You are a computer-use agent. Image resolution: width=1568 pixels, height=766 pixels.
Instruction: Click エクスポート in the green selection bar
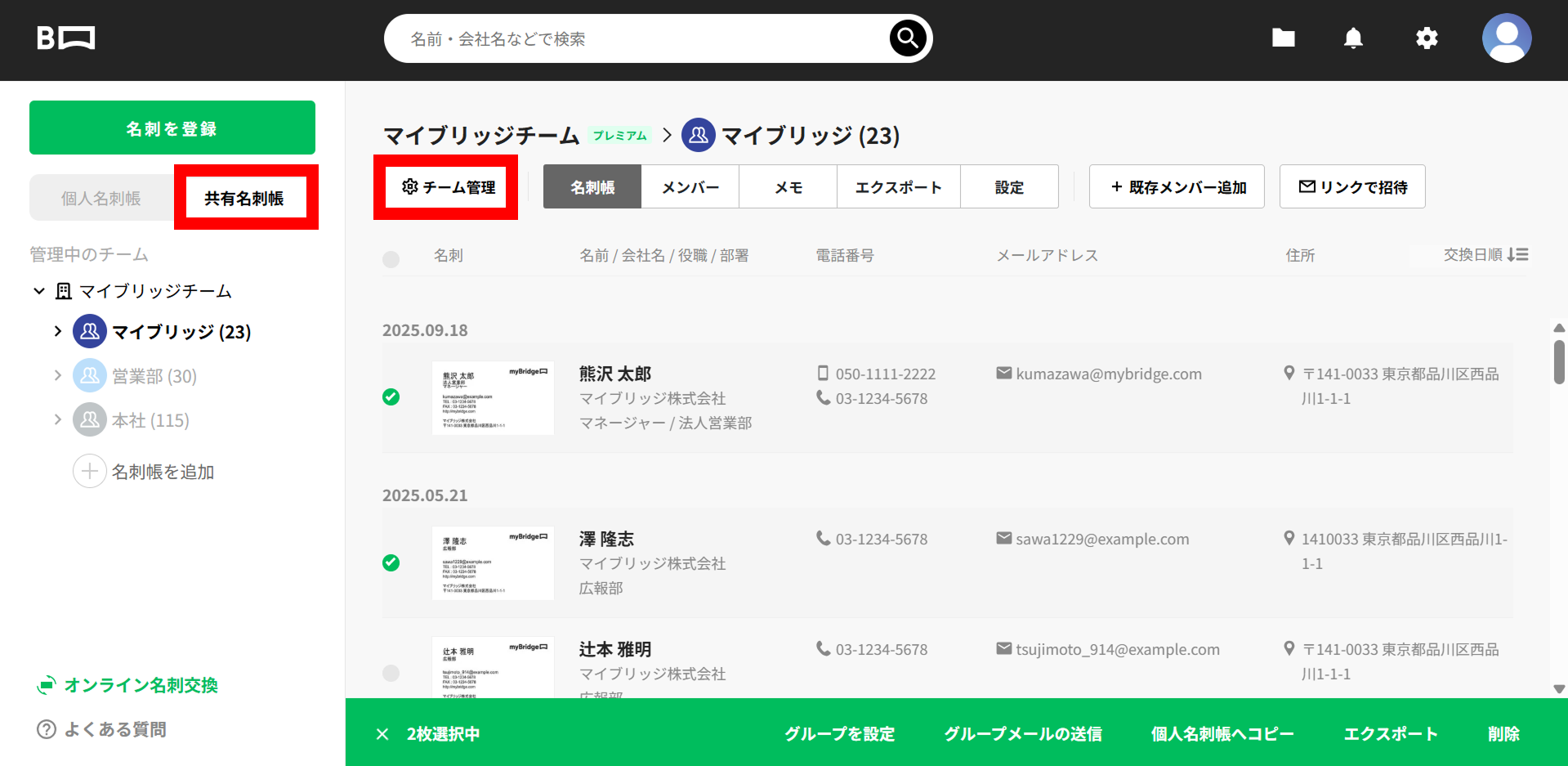coord(1391,733)
